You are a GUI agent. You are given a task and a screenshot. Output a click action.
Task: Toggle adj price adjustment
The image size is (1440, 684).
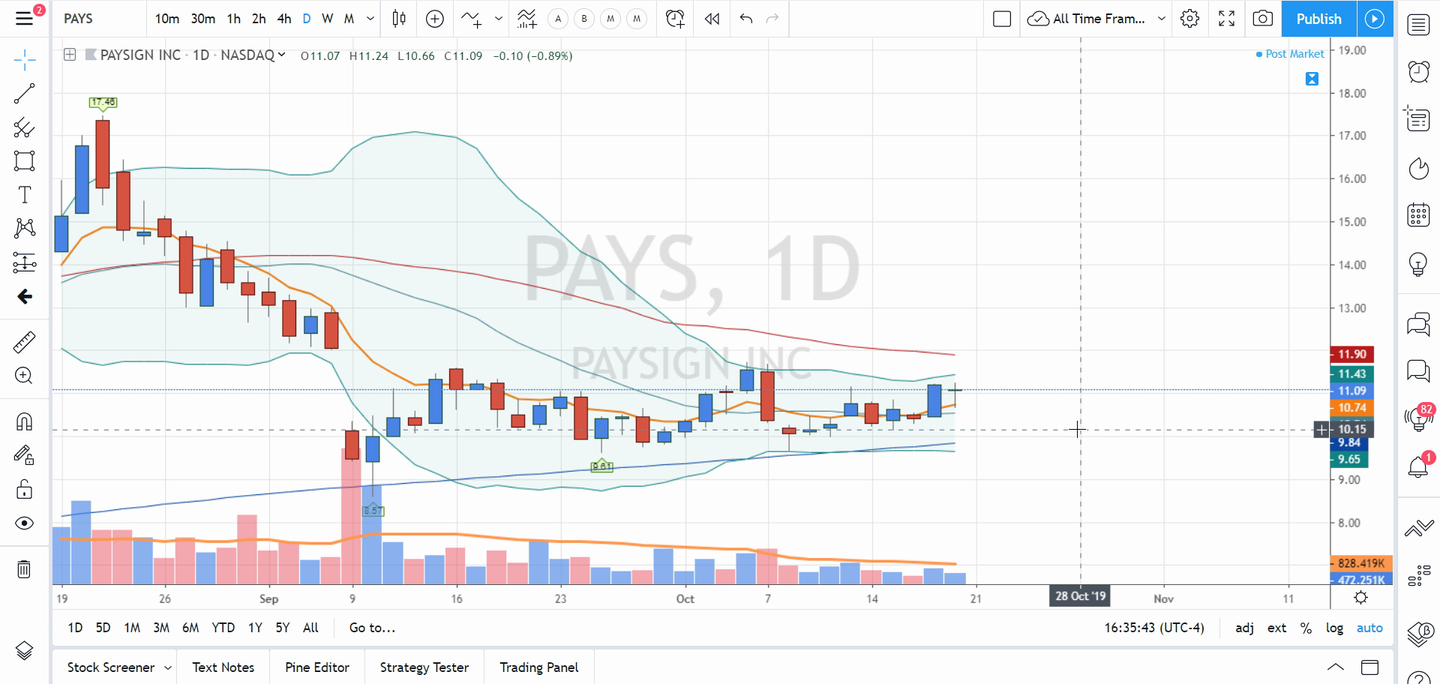1245,628
